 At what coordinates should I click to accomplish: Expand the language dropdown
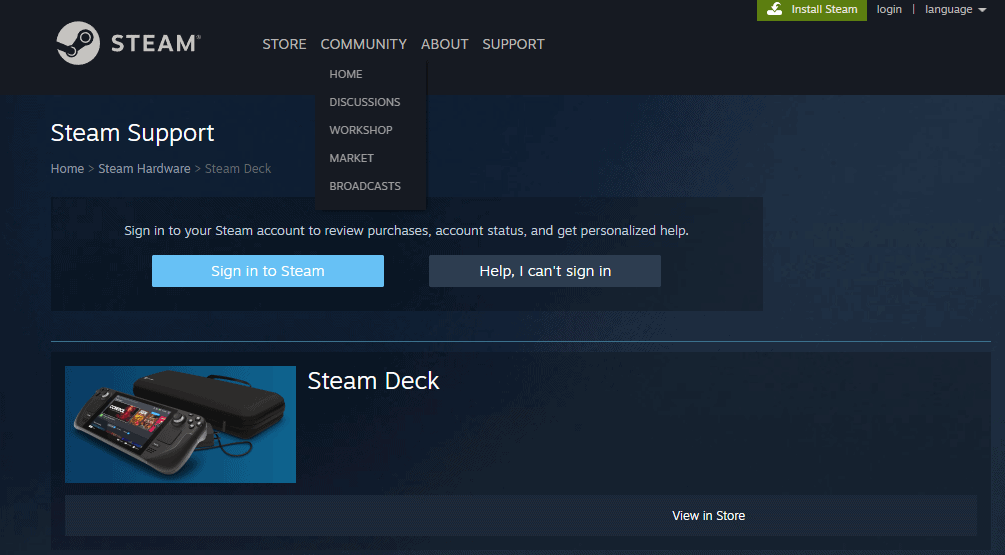[955, 10]
